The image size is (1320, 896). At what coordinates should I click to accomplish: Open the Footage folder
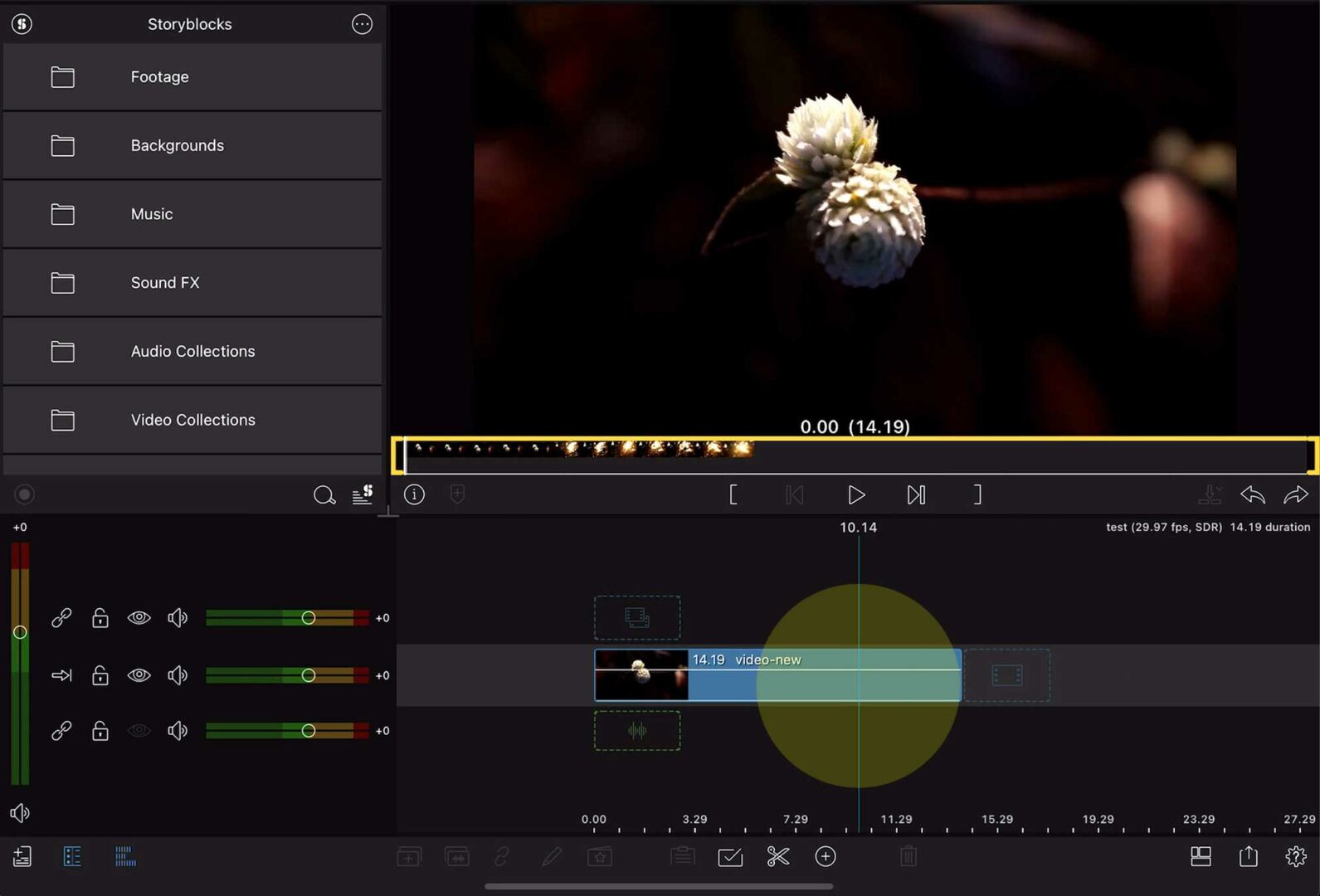pyautogui.click(x=192, y=77)
